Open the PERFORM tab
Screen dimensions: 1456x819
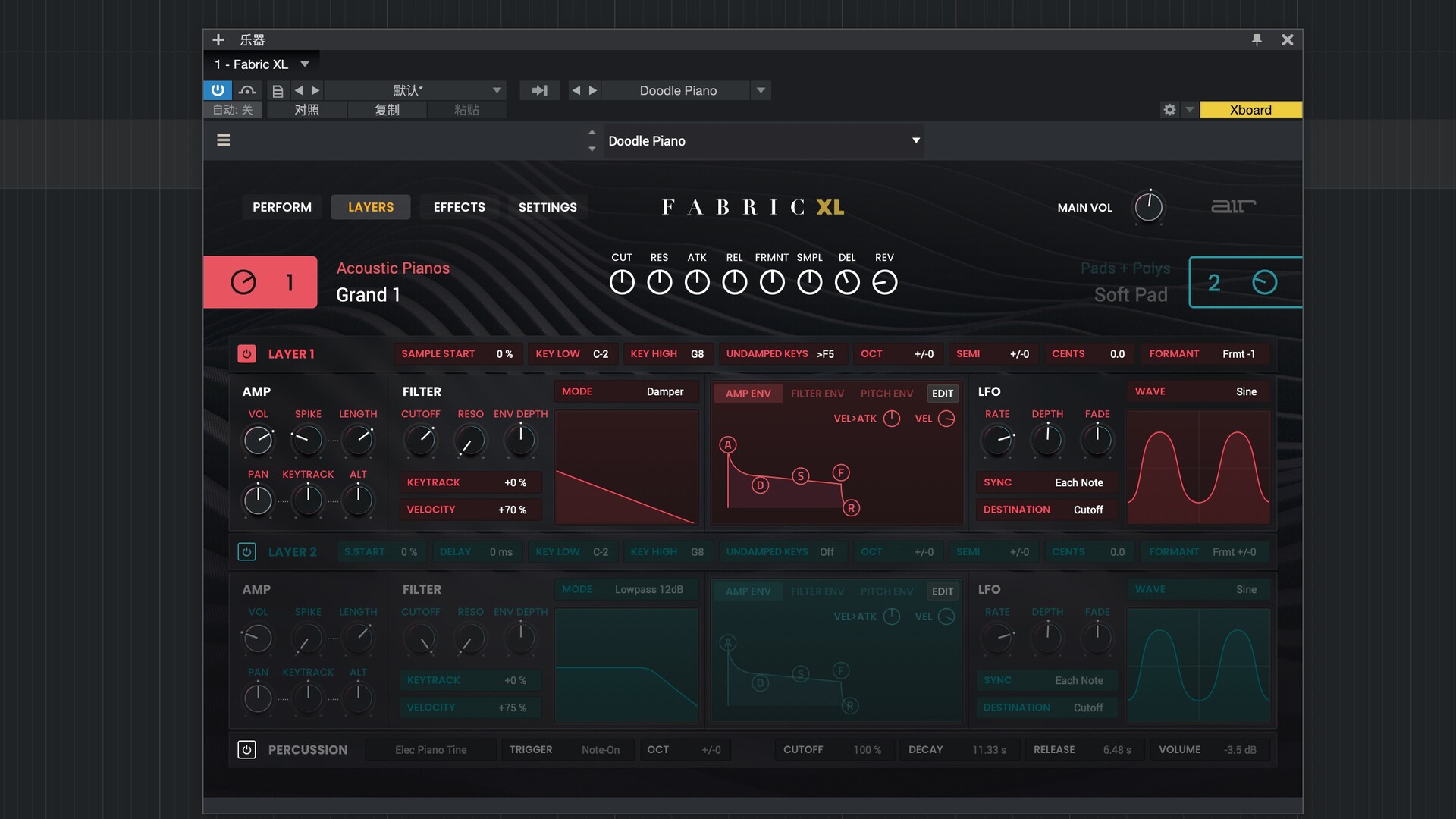(x=281, y=207)
